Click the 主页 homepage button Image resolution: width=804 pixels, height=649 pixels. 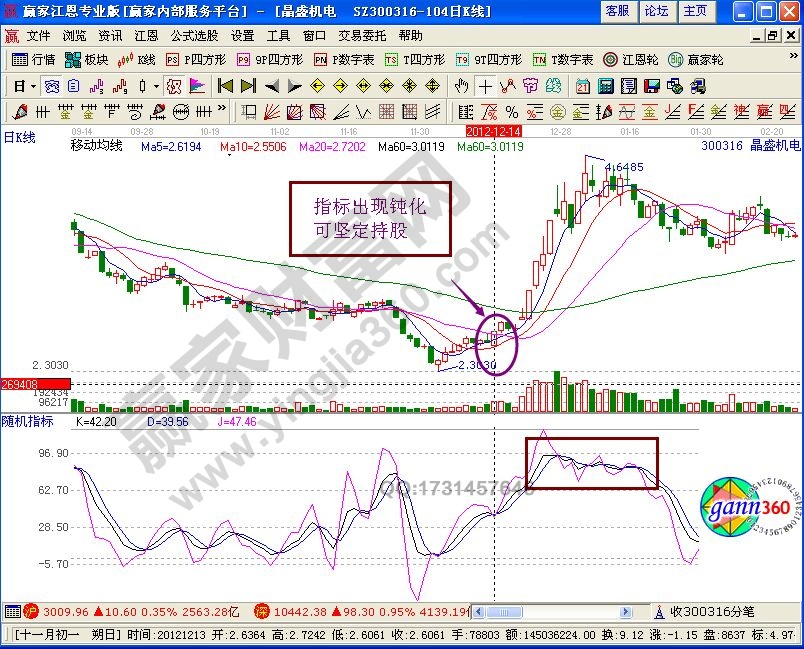tap(694, 11)
